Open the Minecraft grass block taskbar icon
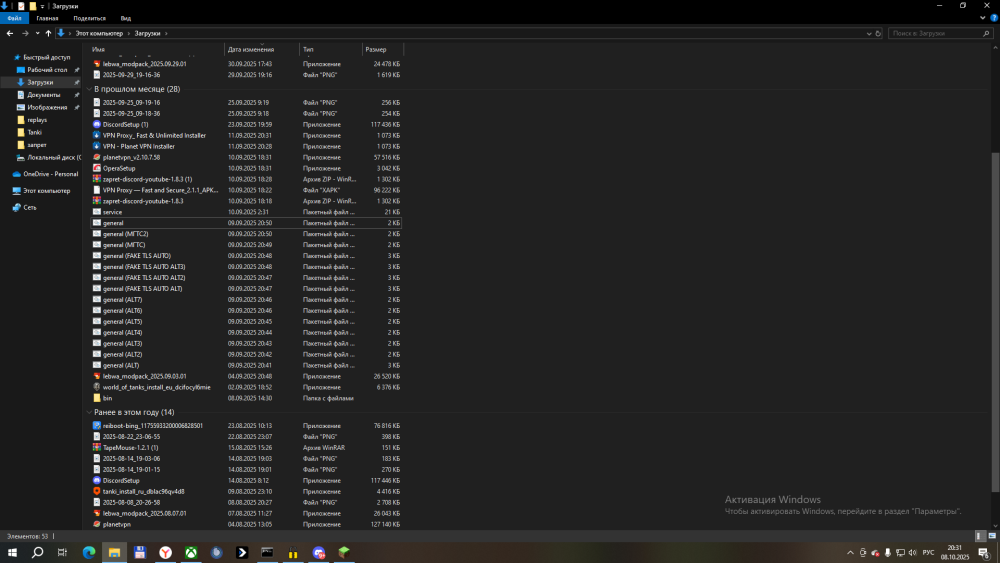 coord(344,552)
